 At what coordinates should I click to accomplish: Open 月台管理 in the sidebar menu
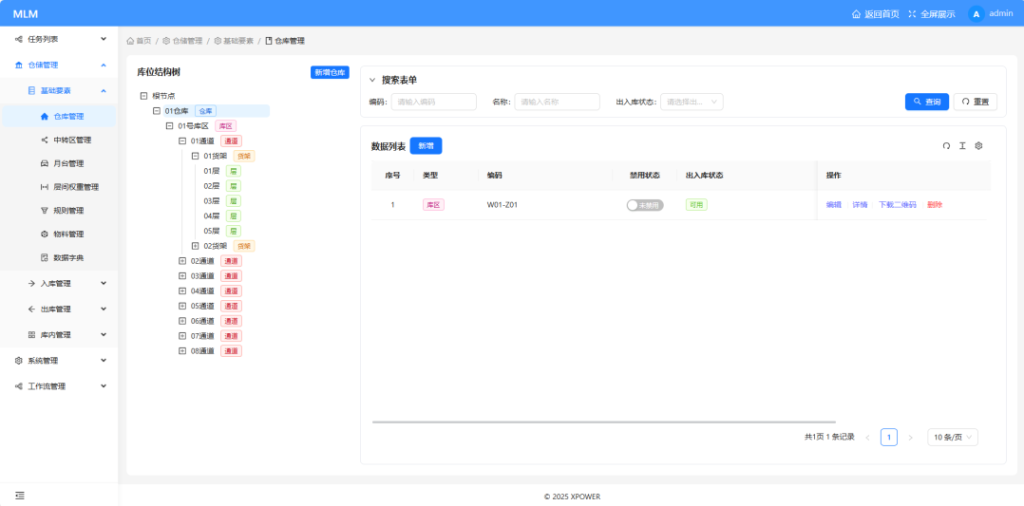68,163
